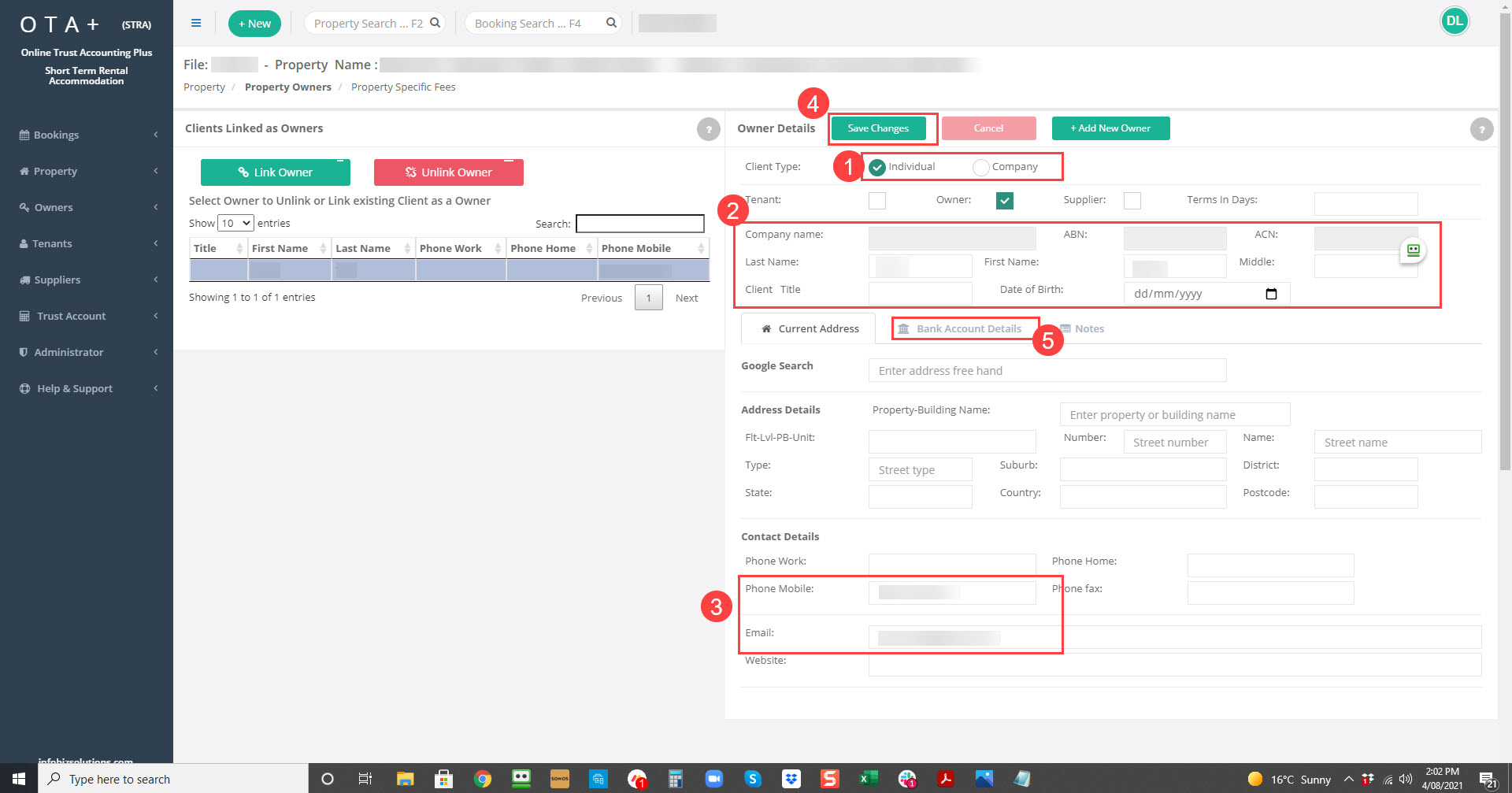Screen dimensions: 1512x793
Task: Toggle the Owner checkbox
Action: [x=1005, y=201]
